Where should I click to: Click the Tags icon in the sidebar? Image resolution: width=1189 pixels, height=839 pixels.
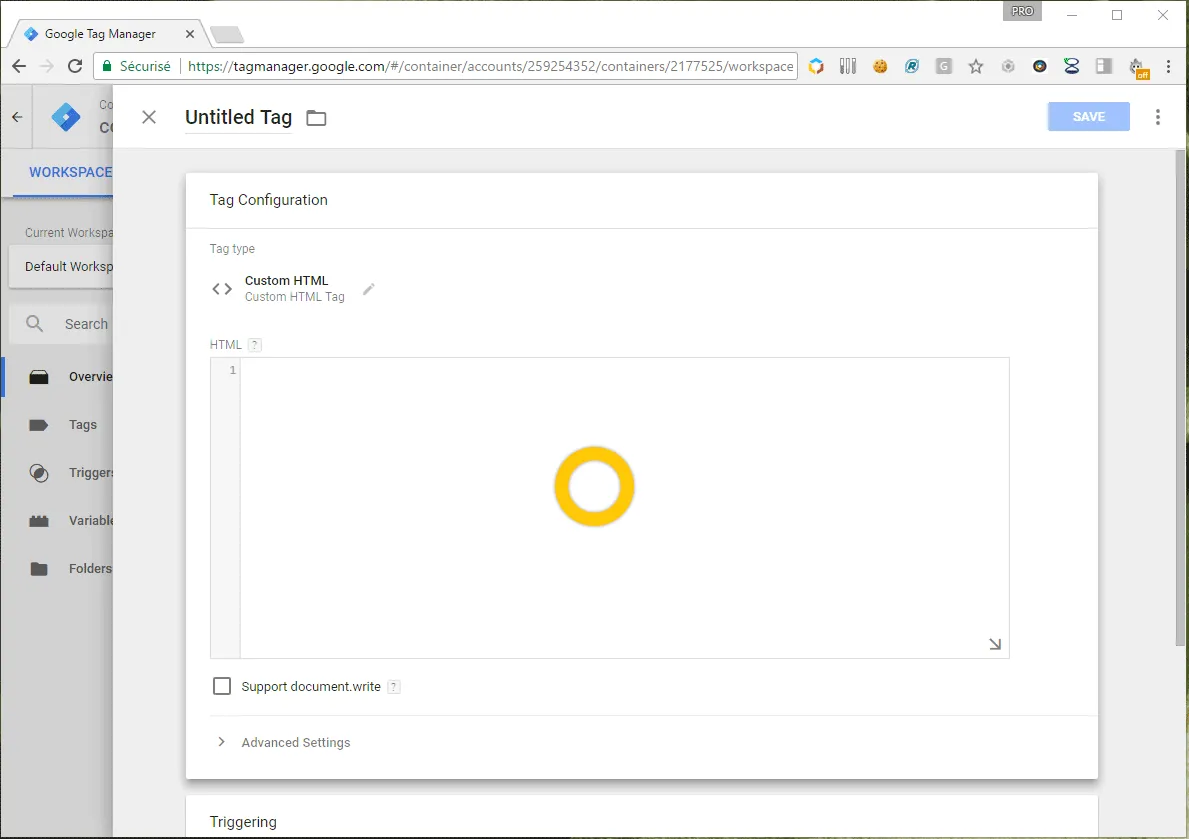39,425
